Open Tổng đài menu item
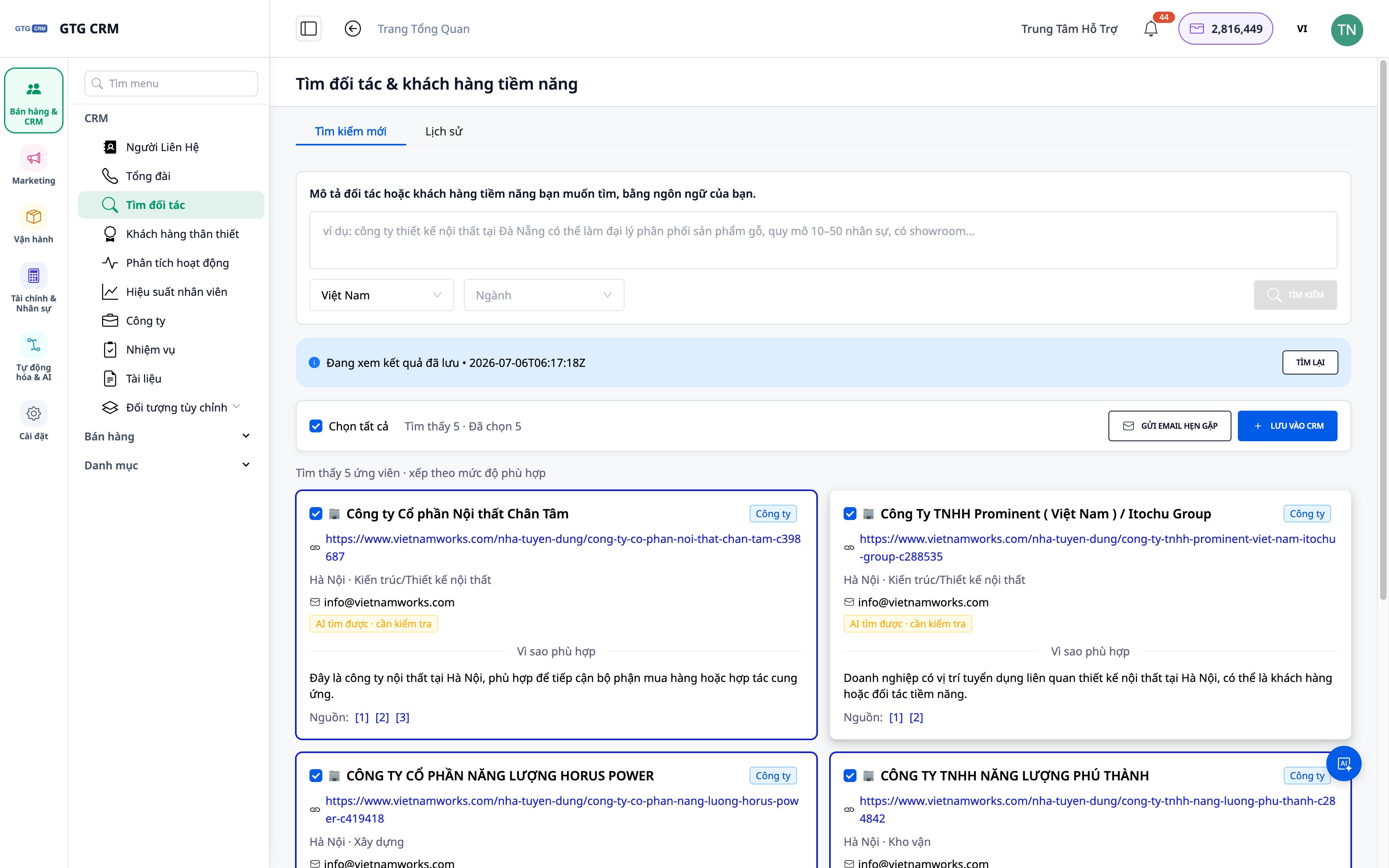This screenshot has height=868, width=1389. (171, 176)
